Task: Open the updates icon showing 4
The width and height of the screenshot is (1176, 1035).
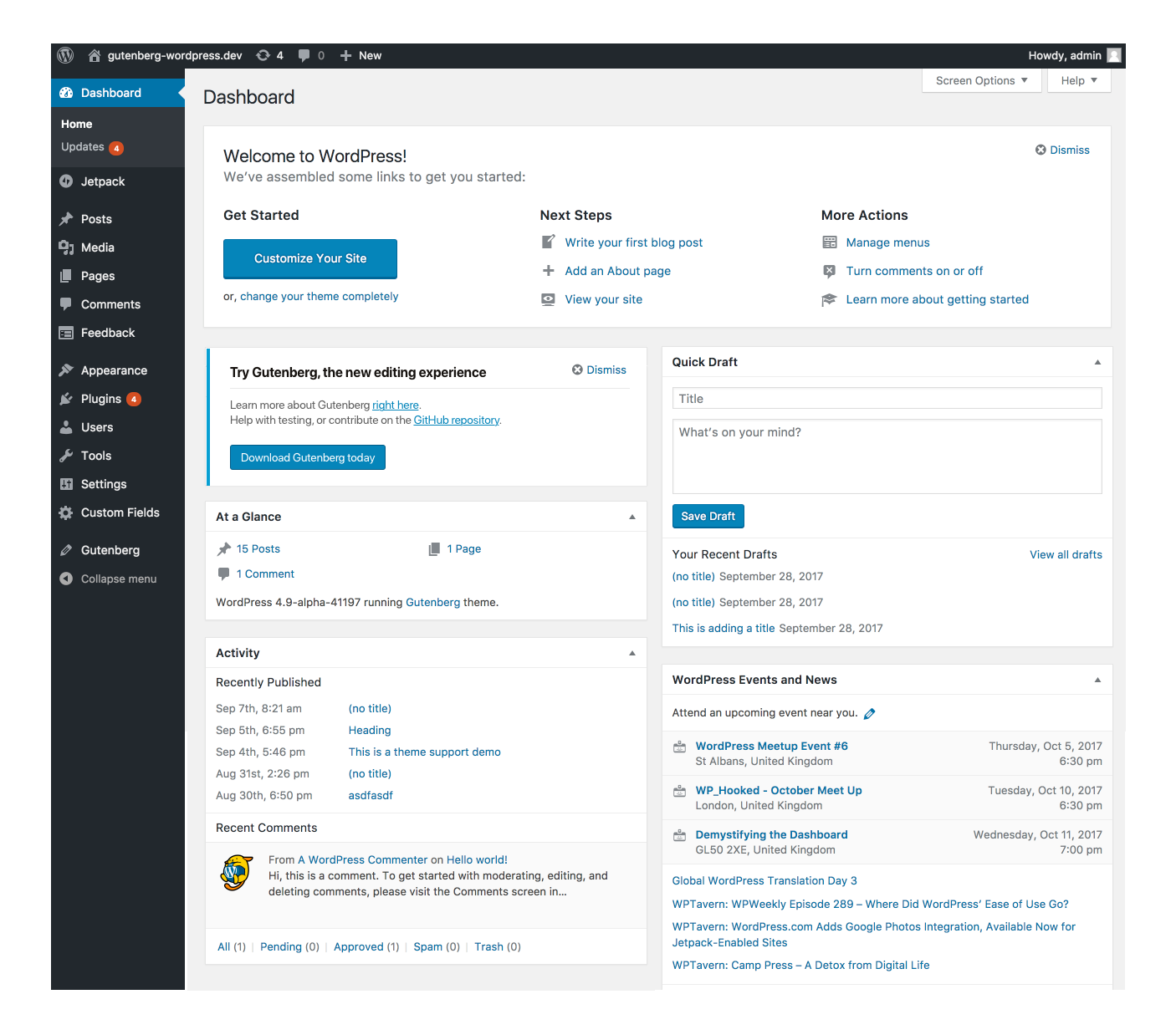Action: [x=263, y=55]
